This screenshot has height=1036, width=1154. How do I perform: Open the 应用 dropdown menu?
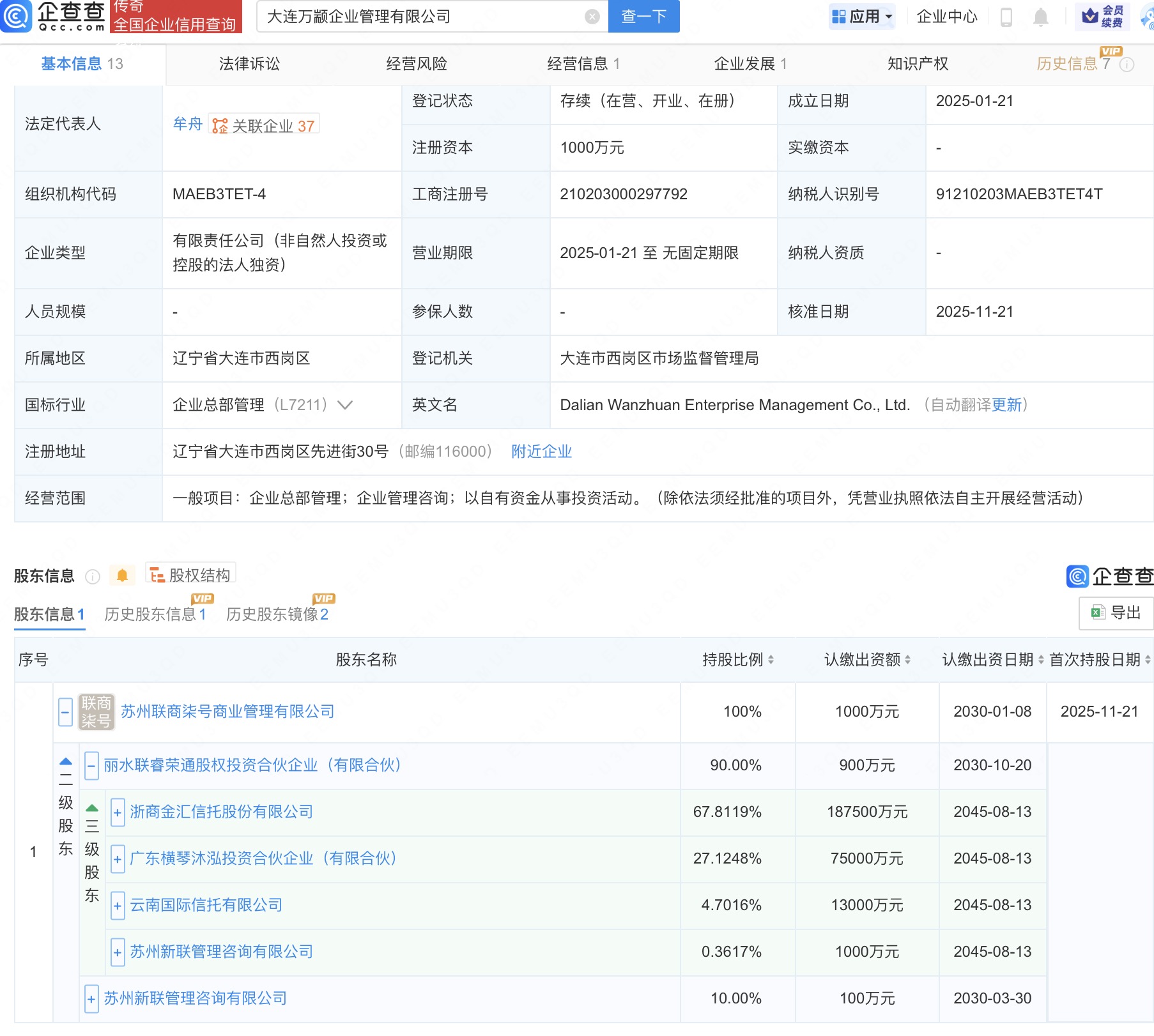(x=863, y=17)
